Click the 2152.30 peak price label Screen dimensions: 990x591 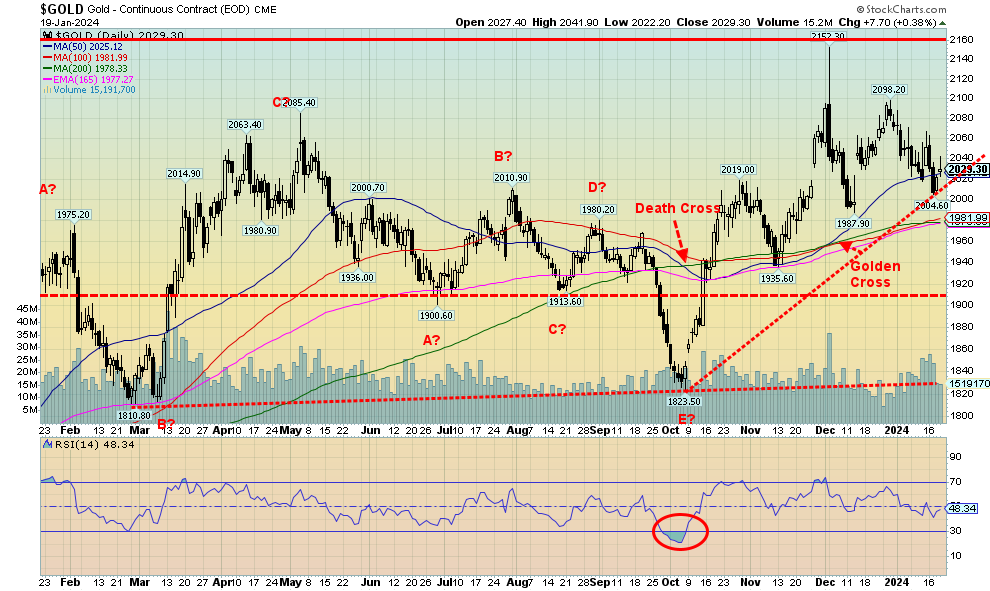tap(830, 36)
